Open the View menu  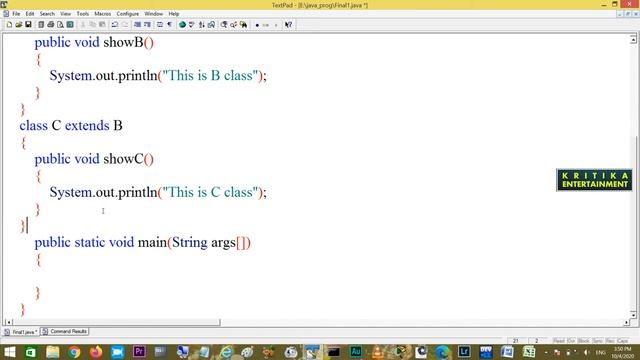coord(65,14)
